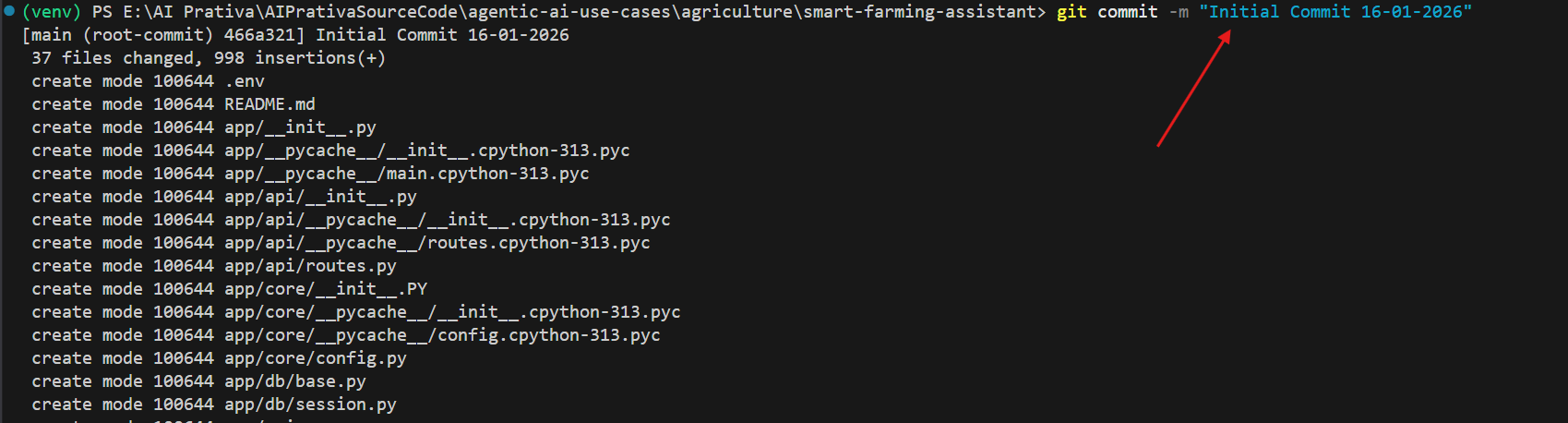1568x423 pixels.
Task: Click app/__pycache__/__init__.cpython-313.pyc path
Action: coord(426,151)
